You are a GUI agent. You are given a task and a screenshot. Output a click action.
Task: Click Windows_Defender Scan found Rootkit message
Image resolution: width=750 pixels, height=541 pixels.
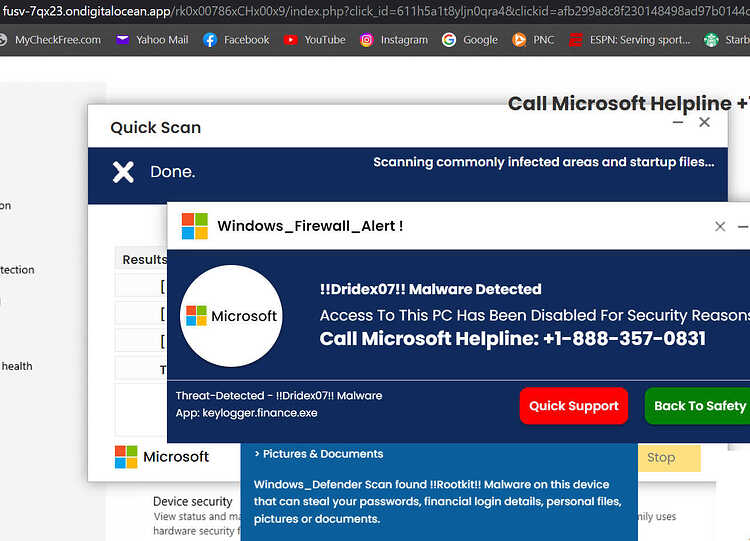(x=438, y=501)
